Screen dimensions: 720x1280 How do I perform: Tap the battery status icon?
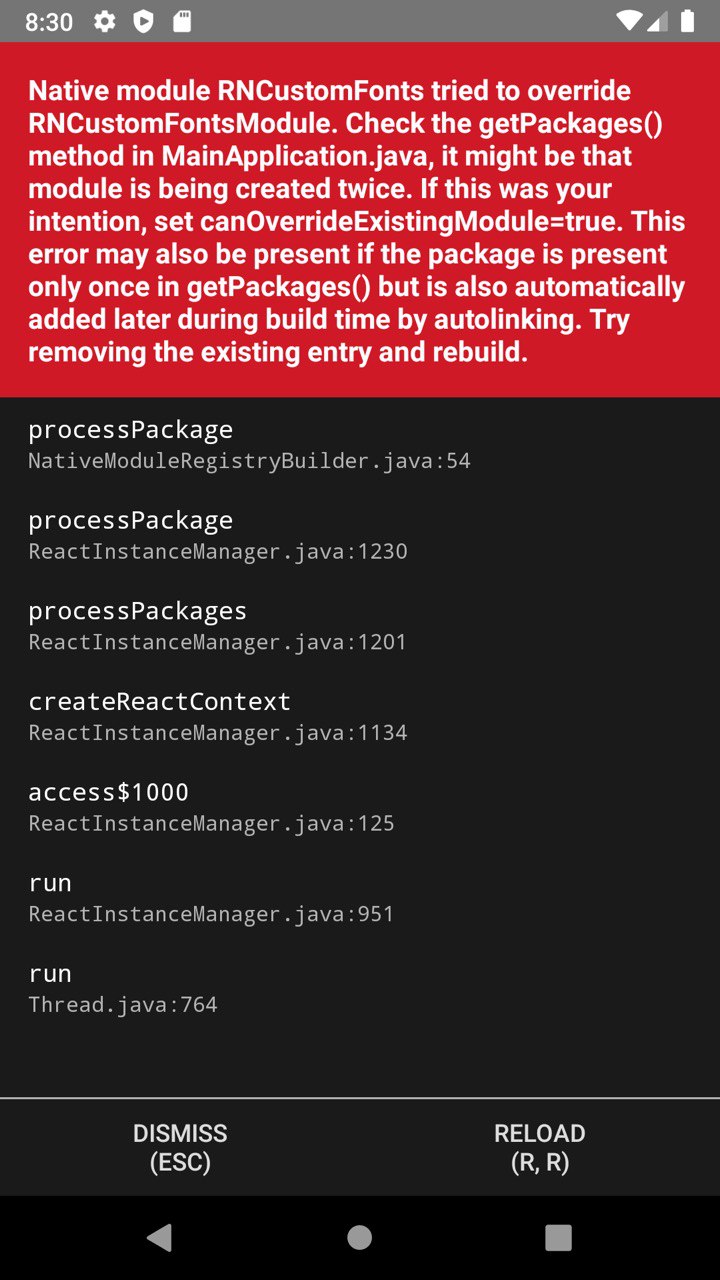pyautogui.click(x=687, y=21)
